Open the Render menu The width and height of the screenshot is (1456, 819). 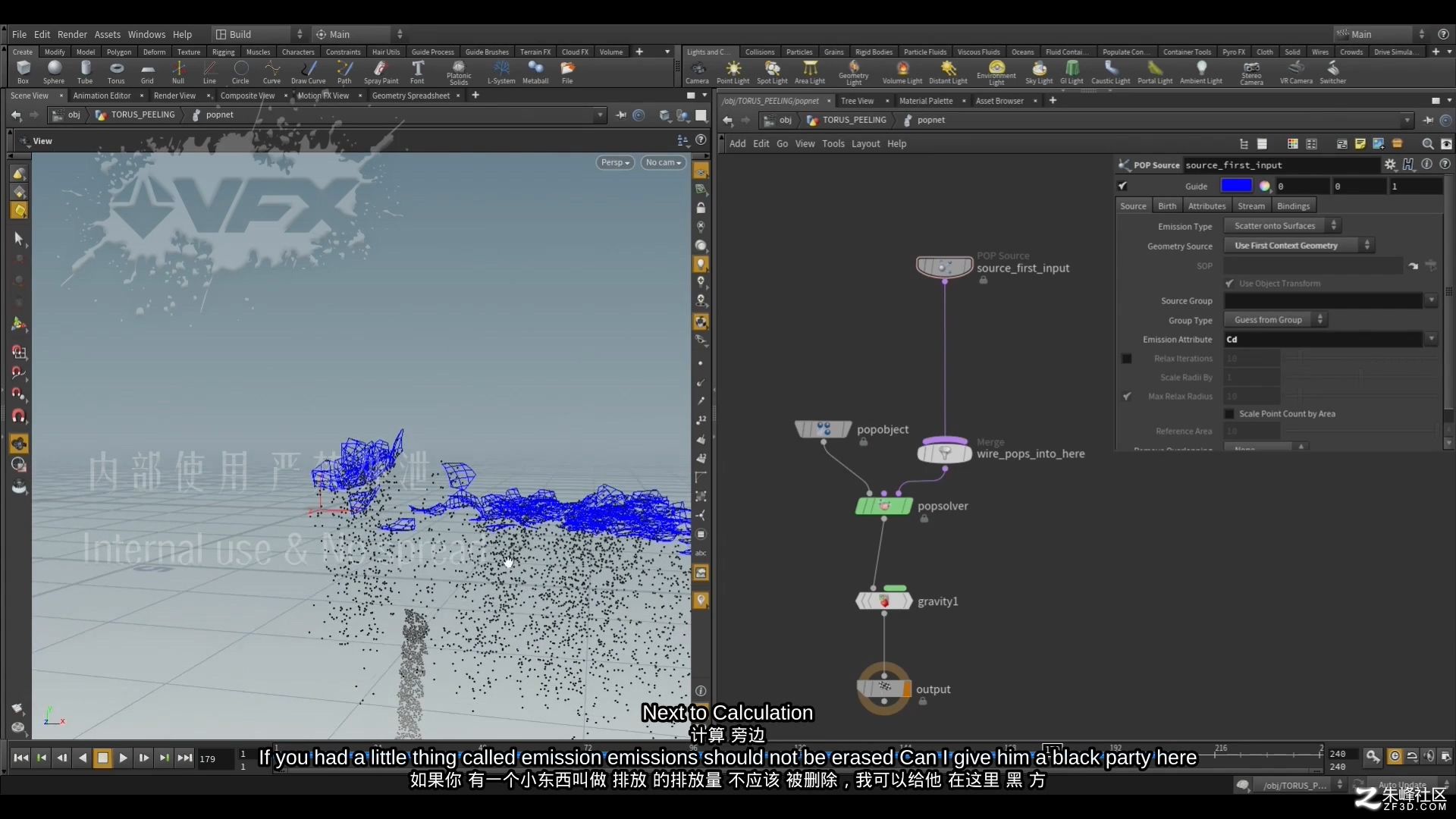point(72,34)
